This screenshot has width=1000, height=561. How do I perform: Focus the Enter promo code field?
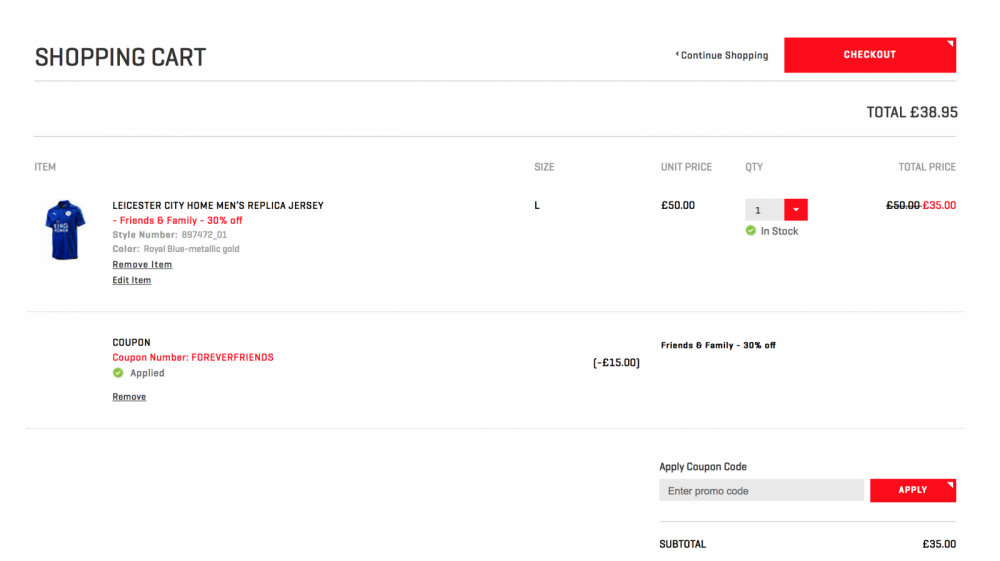(761, 490)
